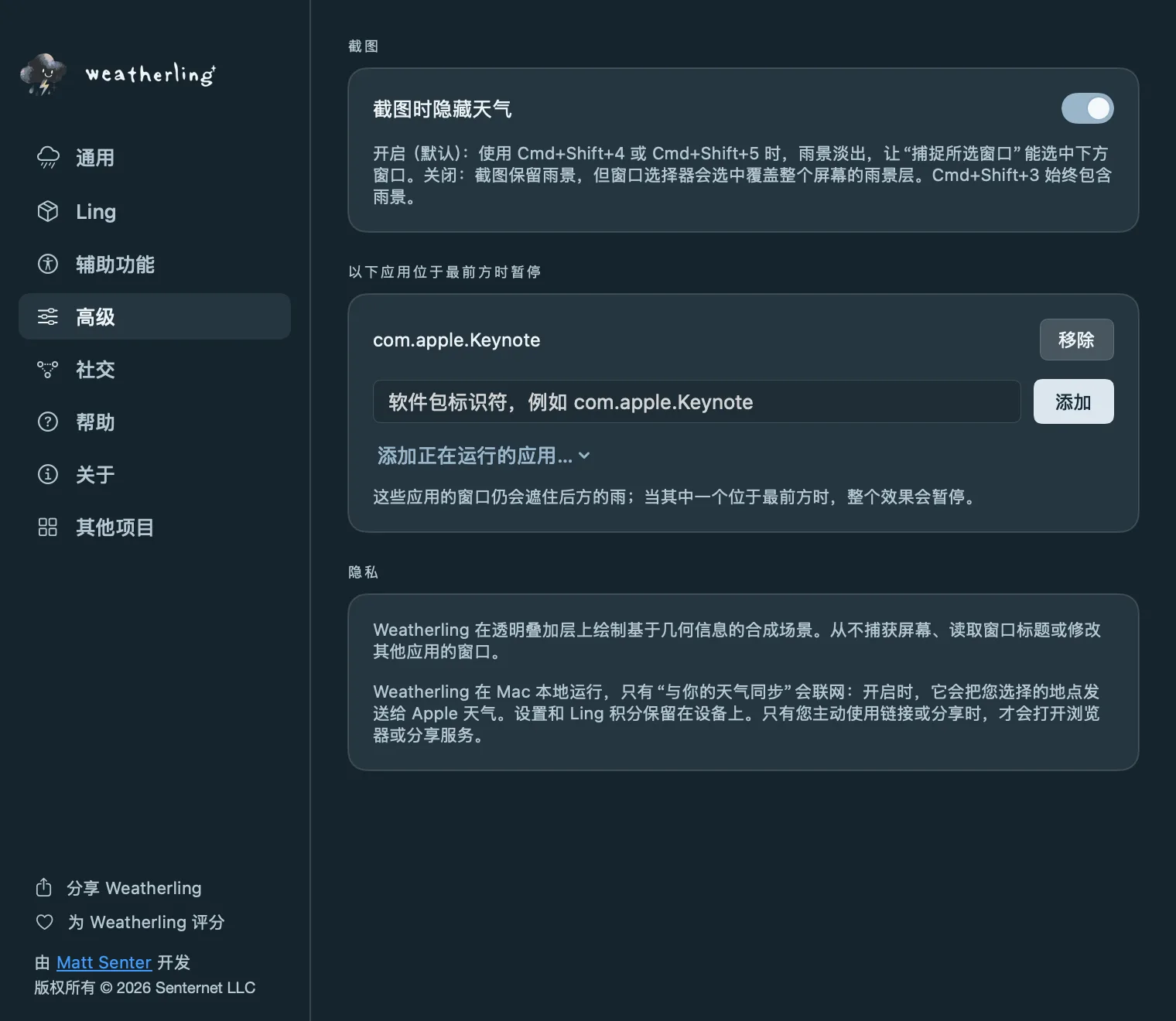Click the network nodes icon beside 社交

pos(48,370)
